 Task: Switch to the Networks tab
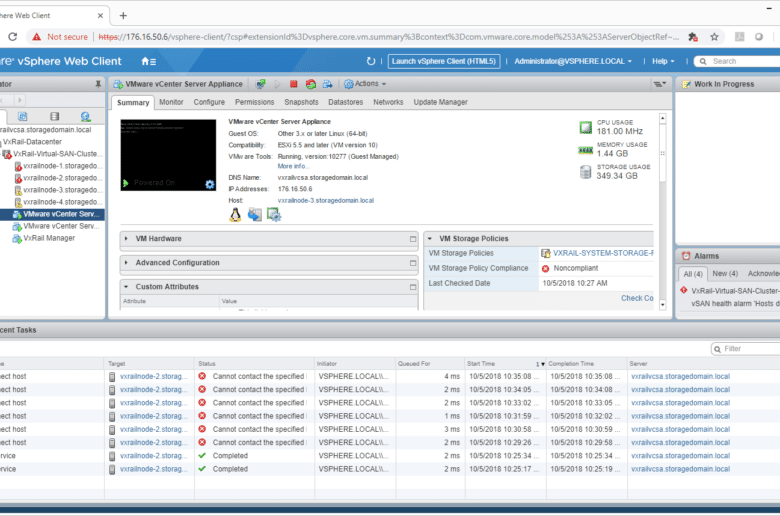tap(388, 102)
